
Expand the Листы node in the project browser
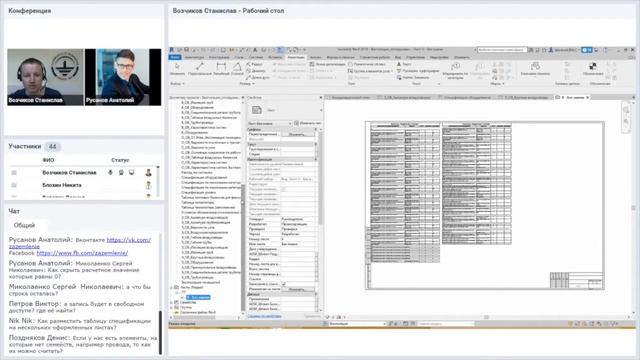171,287
